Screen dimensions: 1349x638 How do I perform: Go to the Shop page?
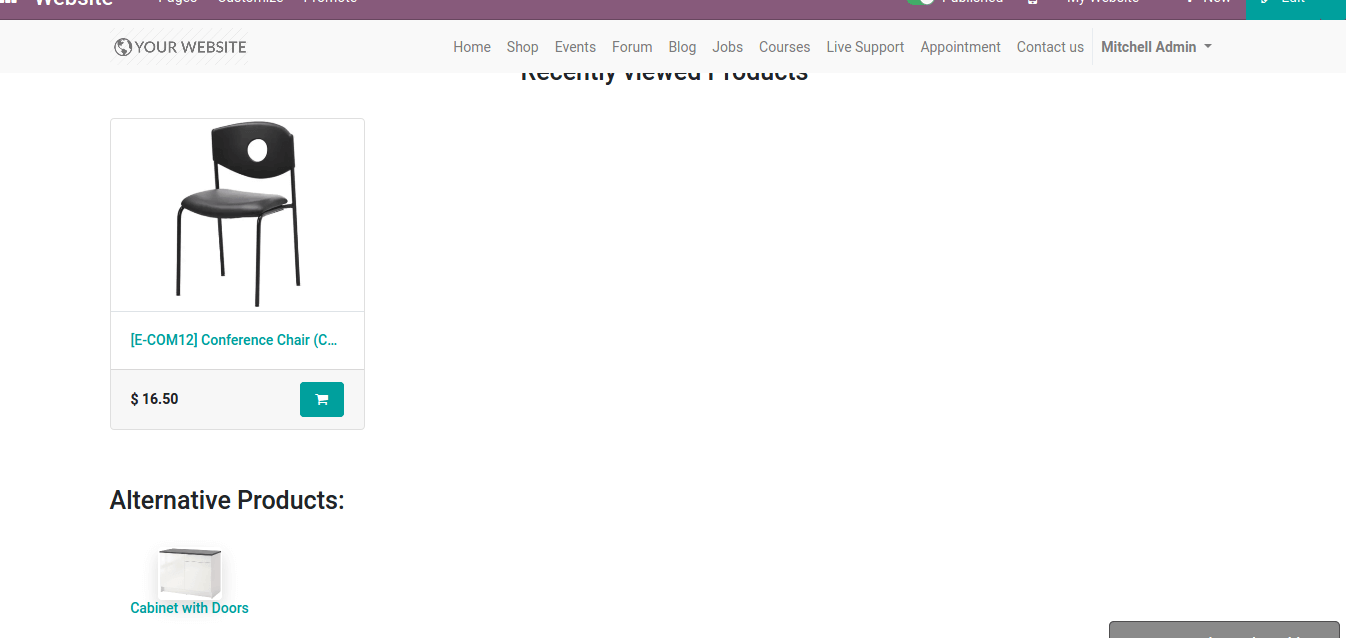tap(522, 47)
